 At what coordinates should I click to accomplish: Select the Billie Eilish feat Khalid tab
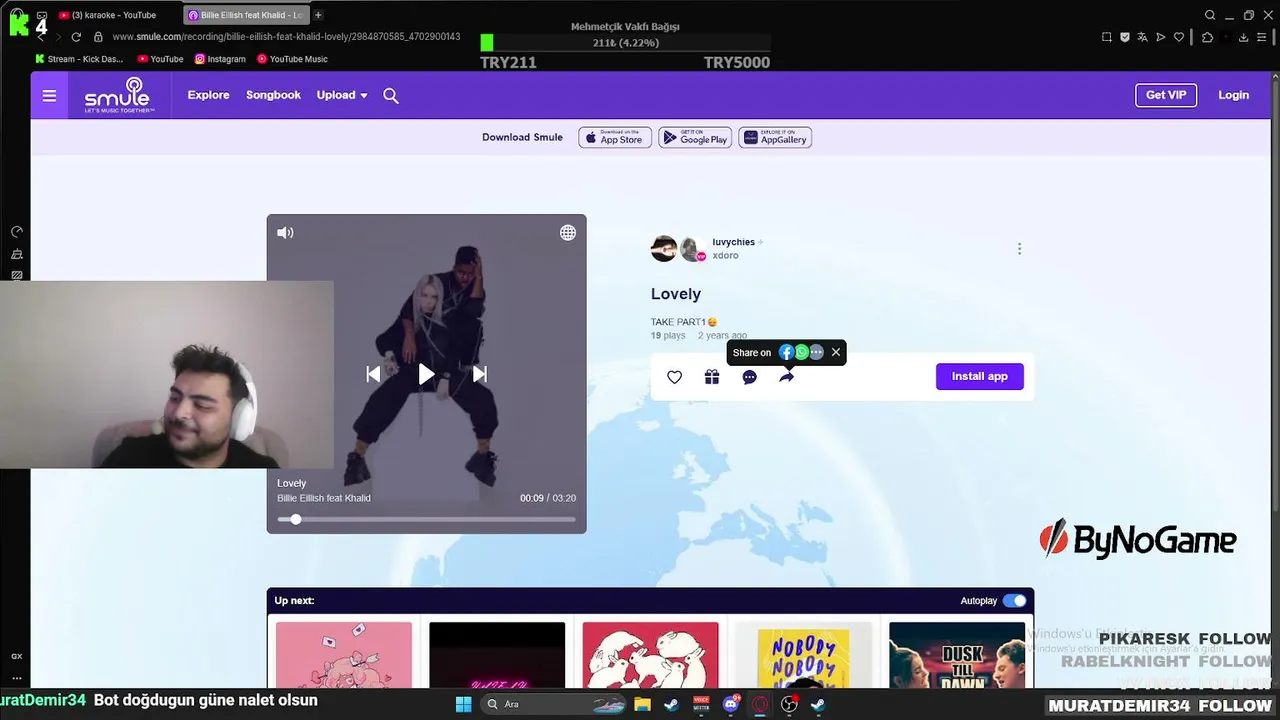(x=245, y=15)
